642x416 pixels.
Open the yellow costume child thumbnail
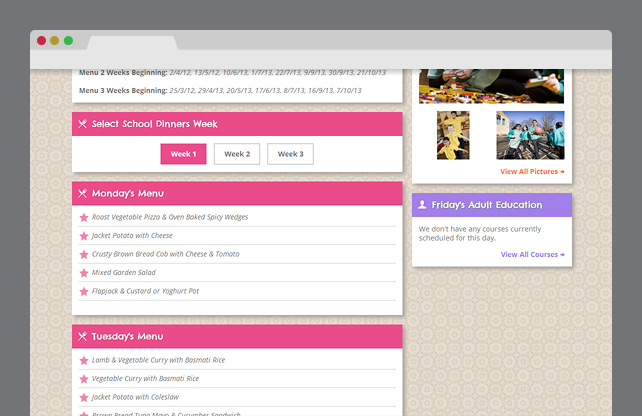(453, 135)
